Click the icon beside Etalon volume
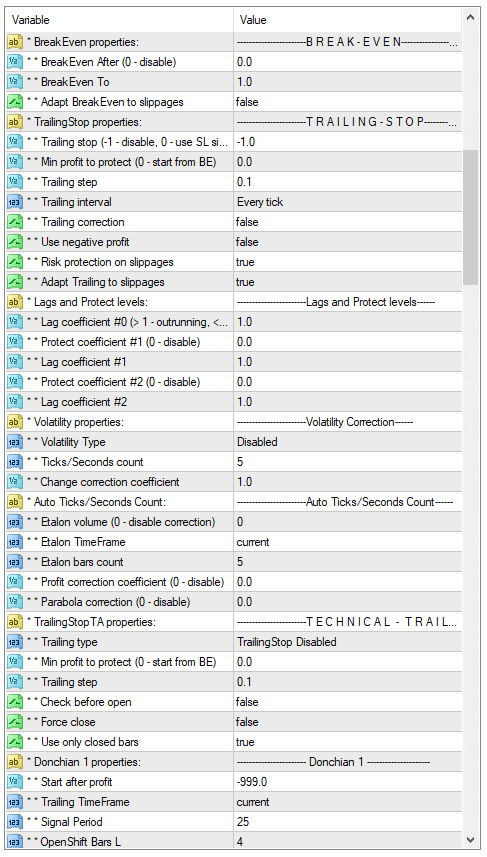This screenshot has height=857, width=487. [15, 522]
